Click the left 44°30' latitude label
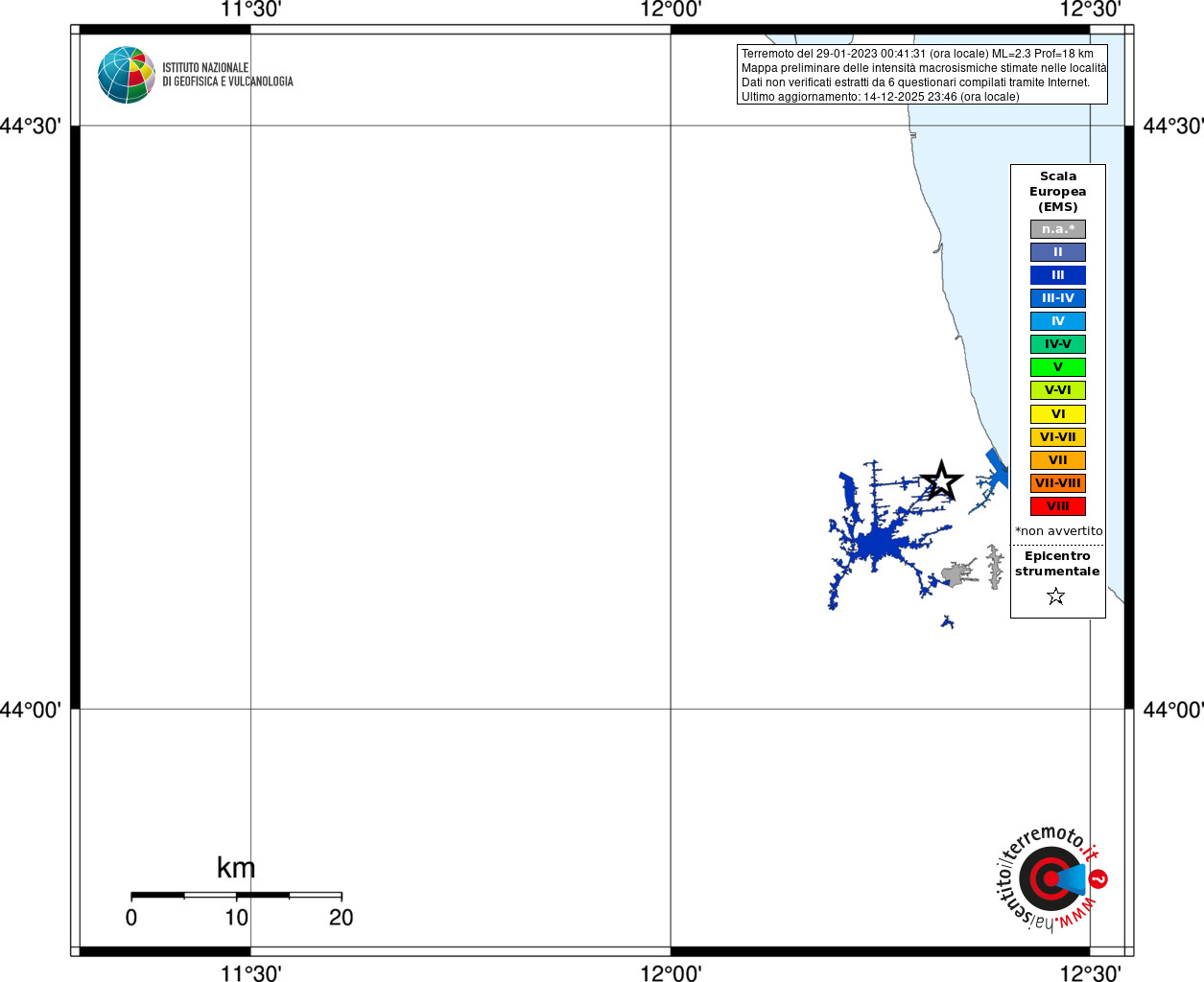This screenshot has height=982, width=1204. tap(31, 126)
